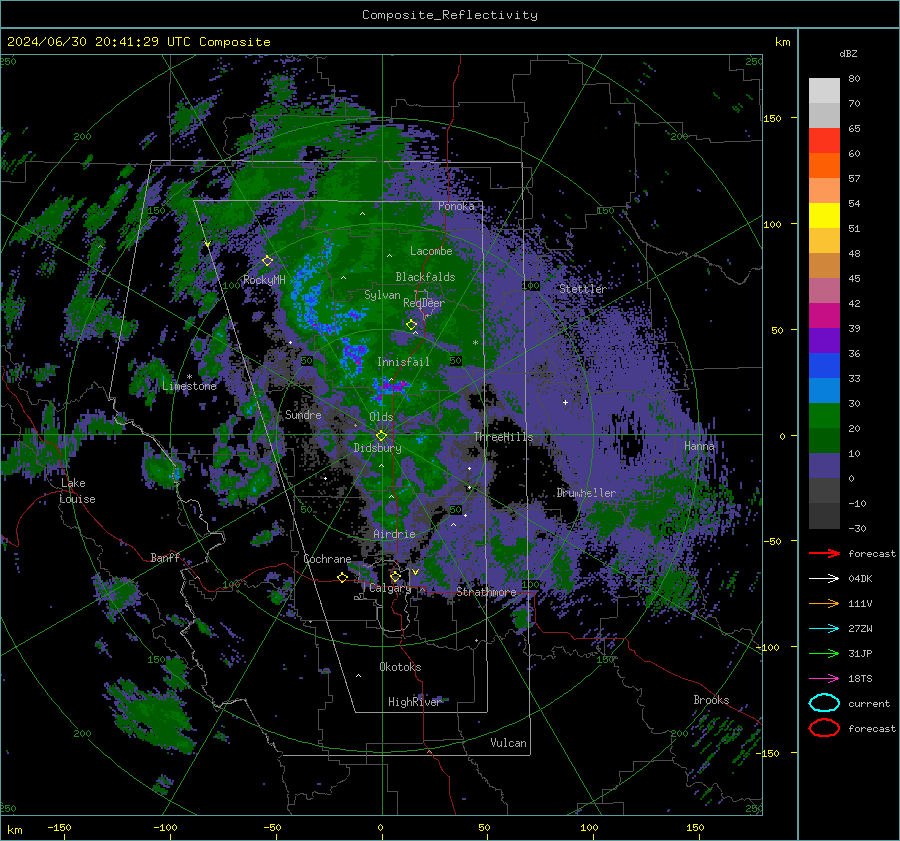Click the bright yellow swatch in dBZ scale
This screenshot has height=841, width=900.
(824, 216)
